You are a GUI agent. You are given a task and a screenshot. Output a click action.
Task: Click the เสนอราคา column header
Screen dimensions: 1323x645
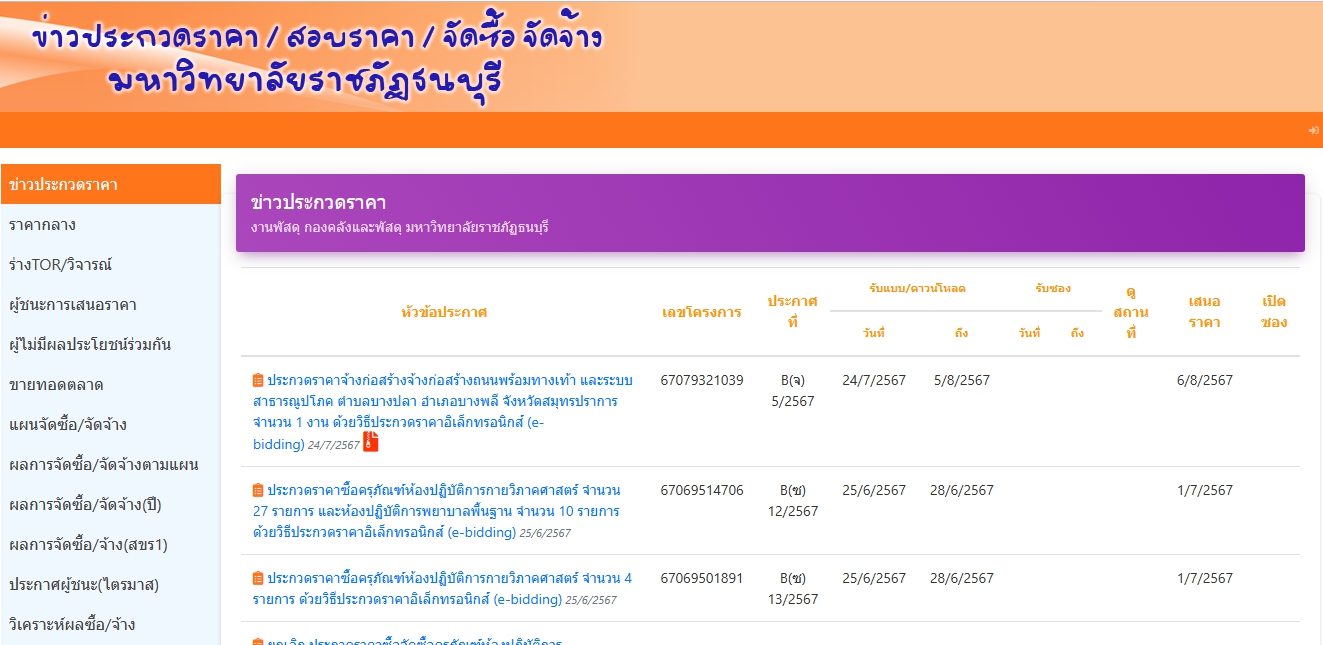point(1204,312)
